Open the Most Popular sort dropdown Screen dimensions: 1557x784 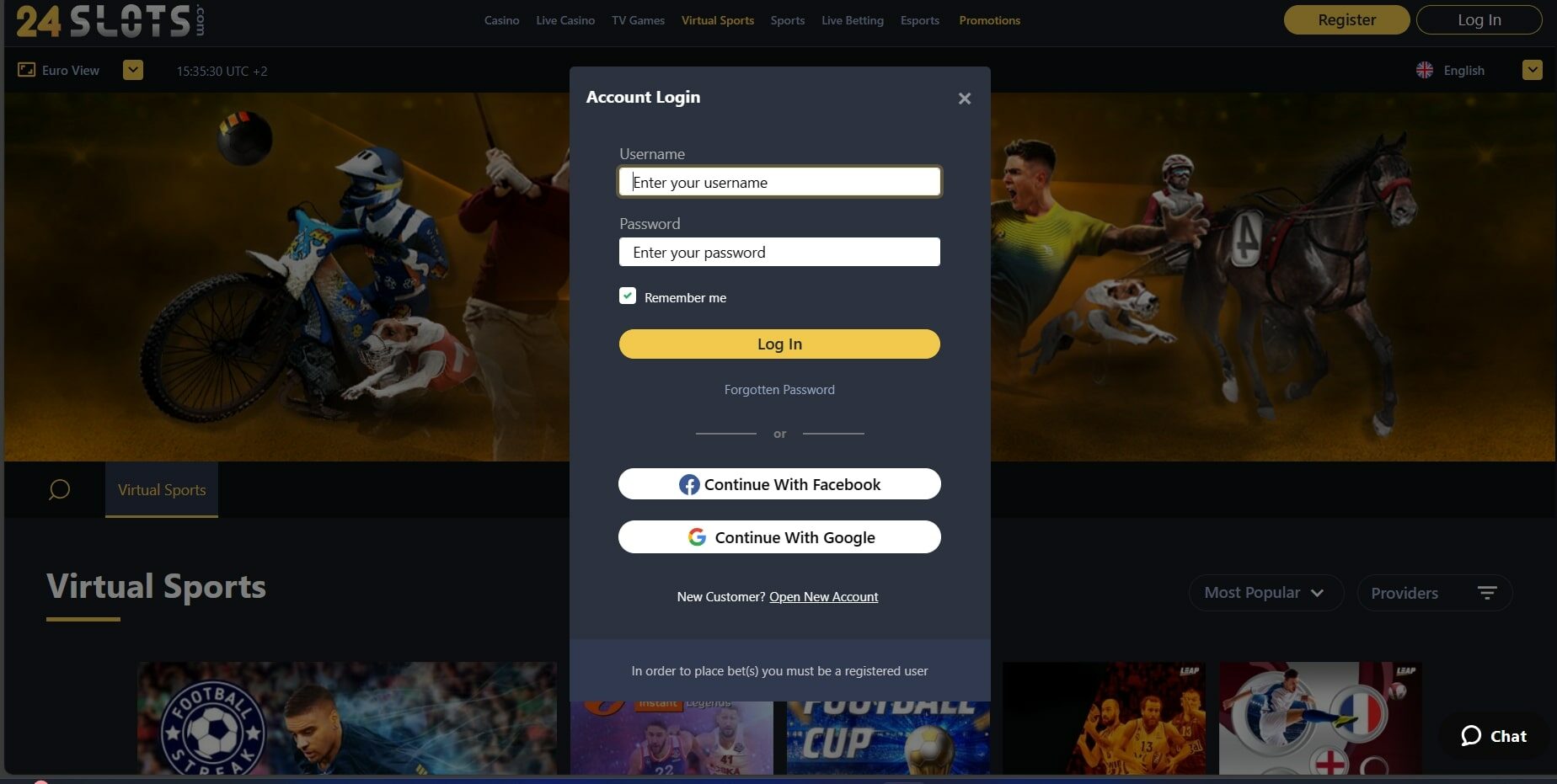1265,593
